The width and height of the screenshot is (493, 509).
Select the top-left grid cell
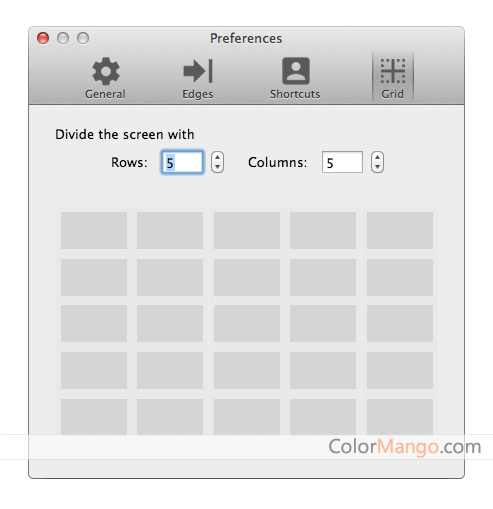[x=94, y=230]
